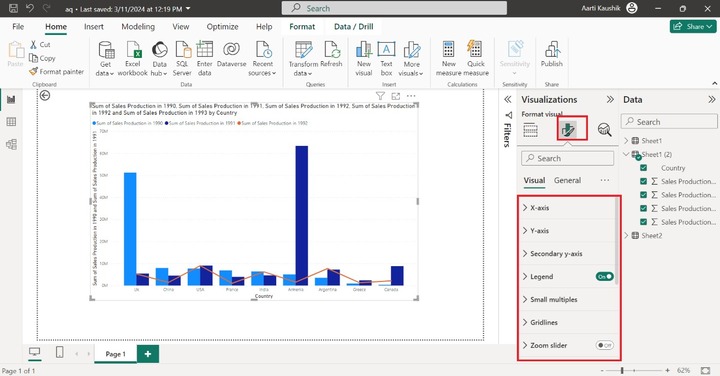Image resolution: width=720 pixels, height=376 pixels.
Task: Click the Save icon in title bar
Action: click(13, 8)
